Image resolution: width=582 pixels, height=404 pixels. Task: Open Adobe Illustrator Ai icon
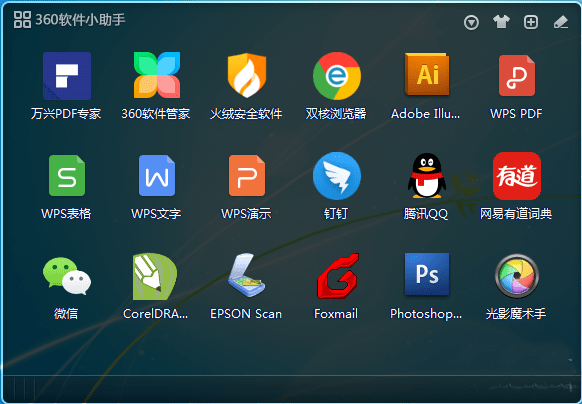tap(427, 75)
